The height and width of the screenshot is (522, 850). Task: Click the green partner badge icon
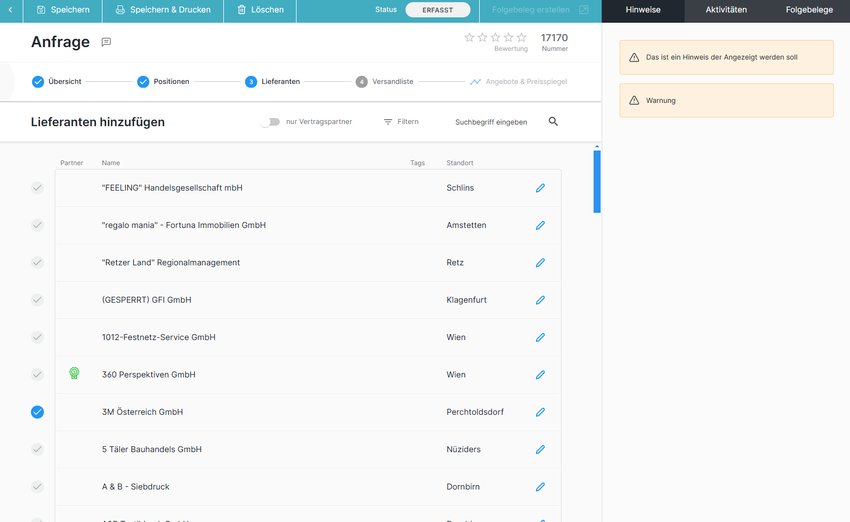point(73,374)
